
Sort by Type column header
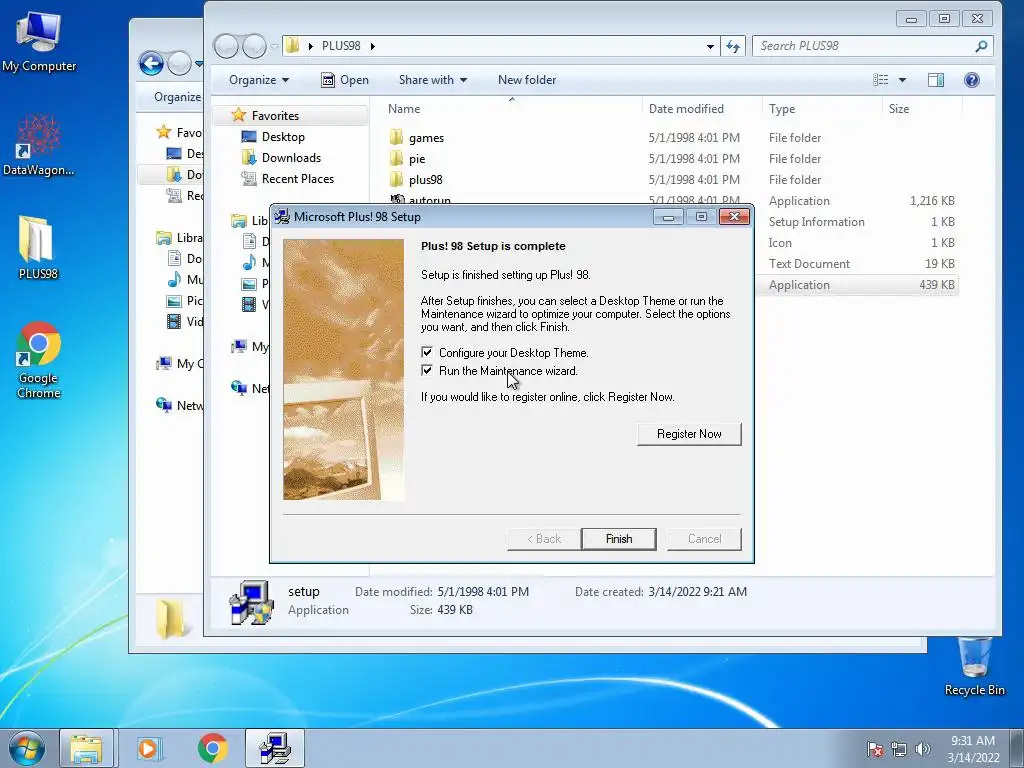click(x=782, y=108)
